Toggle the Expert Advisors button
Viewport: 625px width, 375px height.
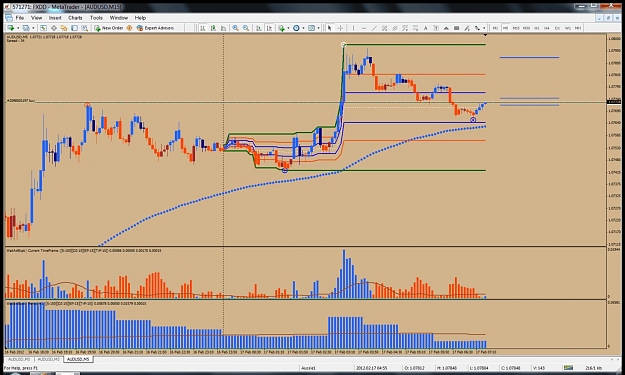pyautogui.click(x=155, y=28)
